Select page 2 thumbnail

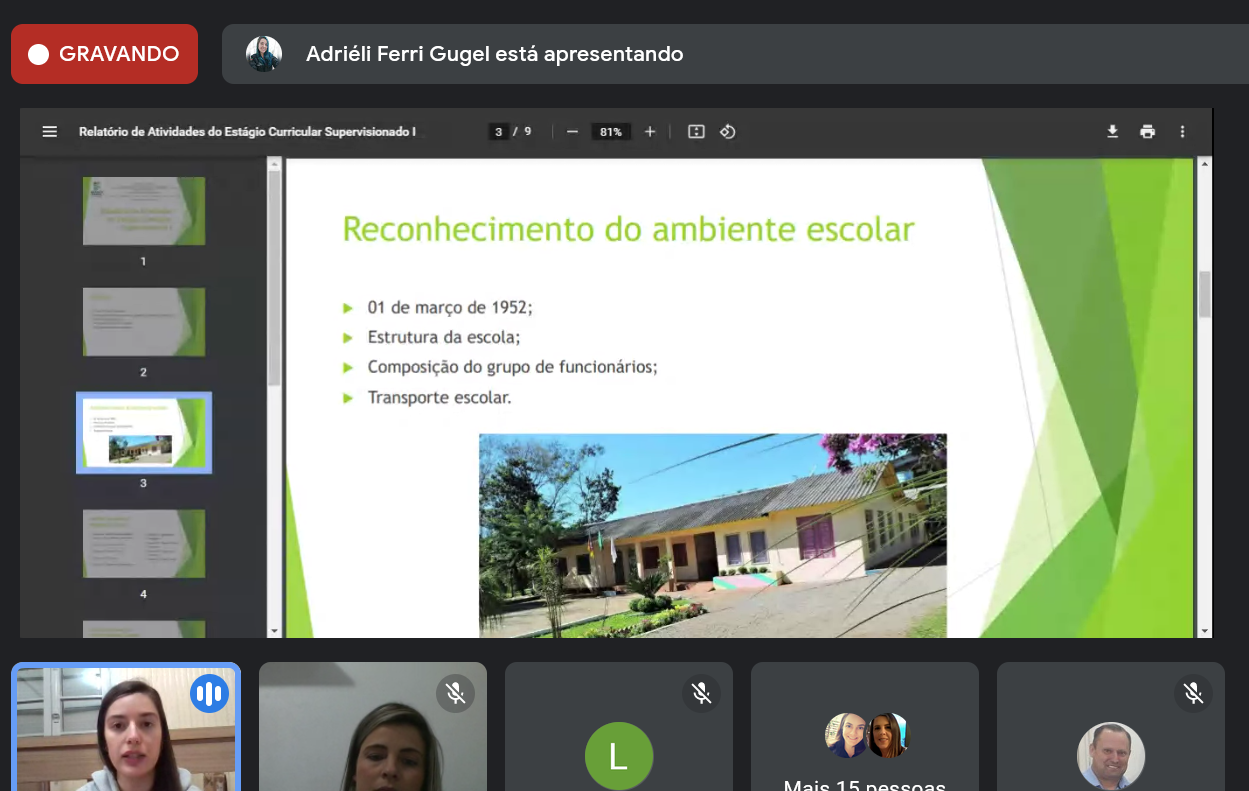click(x=143, y=322)
